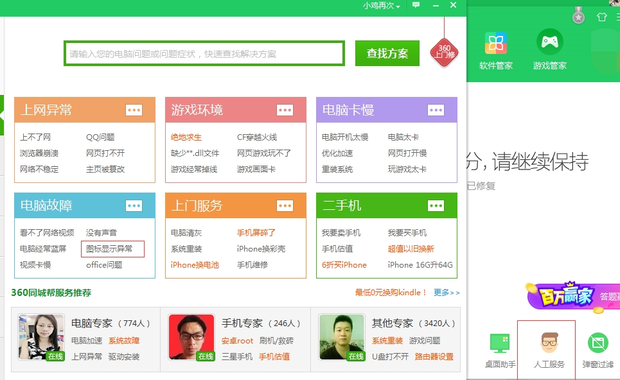Open 绝地求生 game link

point(186,137)
